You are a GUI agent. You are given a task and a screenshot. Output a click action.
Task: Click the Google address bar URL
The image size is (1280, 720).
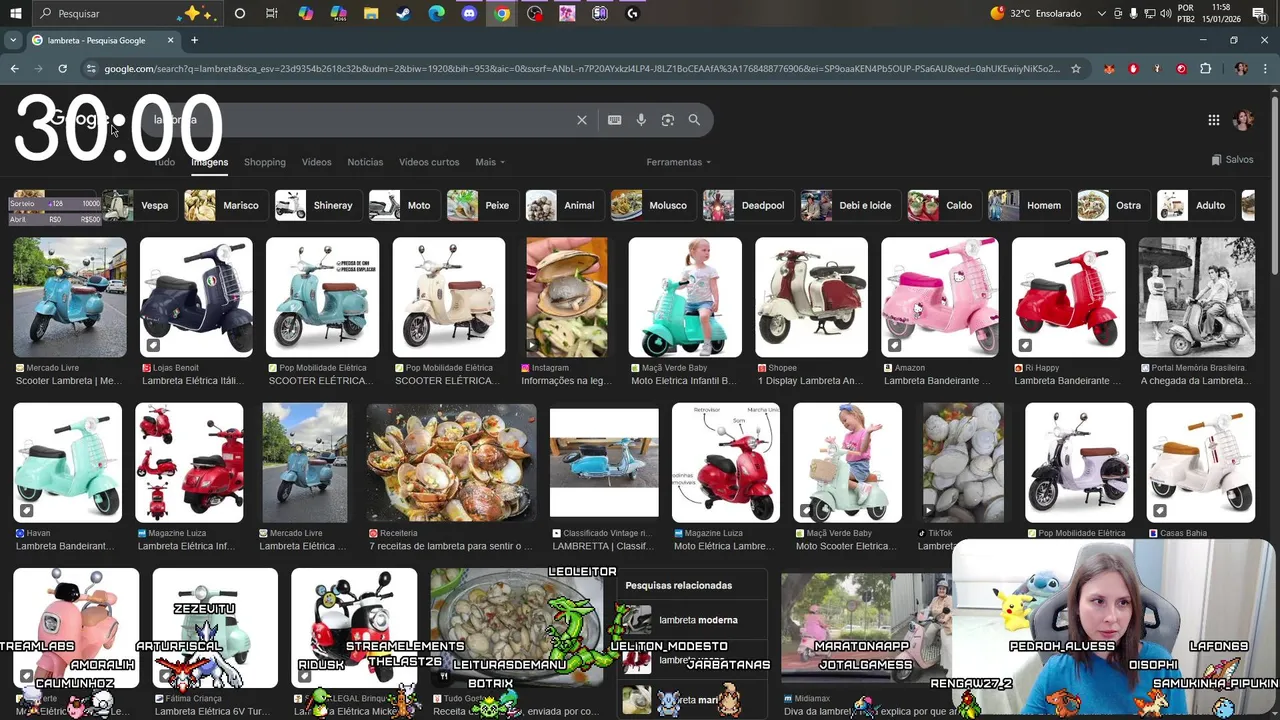(580, 69)
